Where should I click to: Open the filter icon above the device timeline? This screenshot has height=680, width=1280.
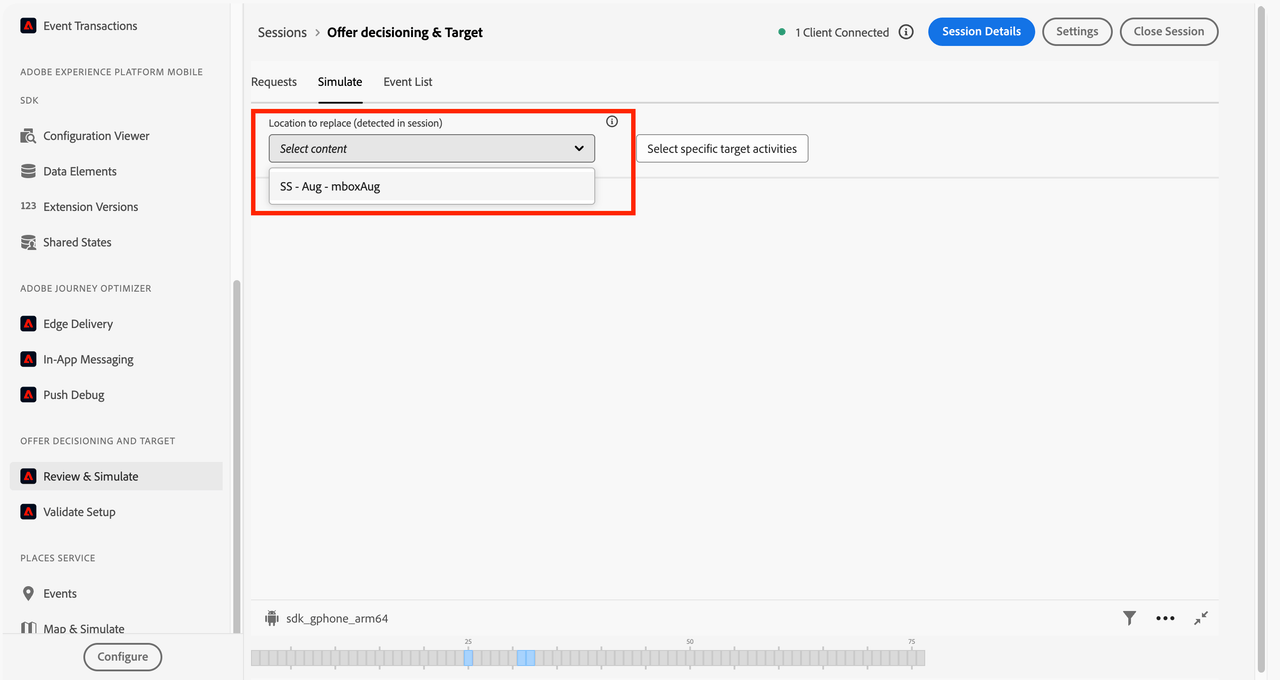point(1129,618)
